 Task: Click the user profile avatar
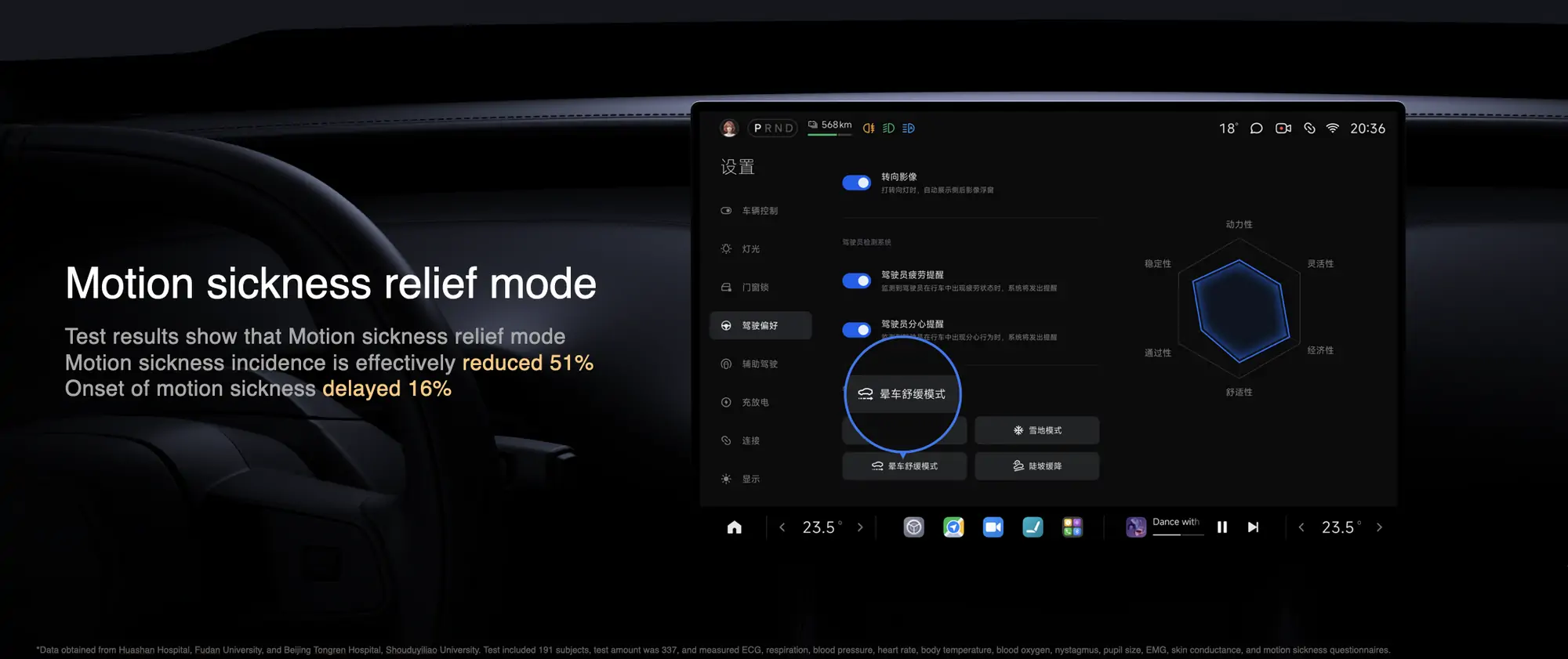(729, 129)
